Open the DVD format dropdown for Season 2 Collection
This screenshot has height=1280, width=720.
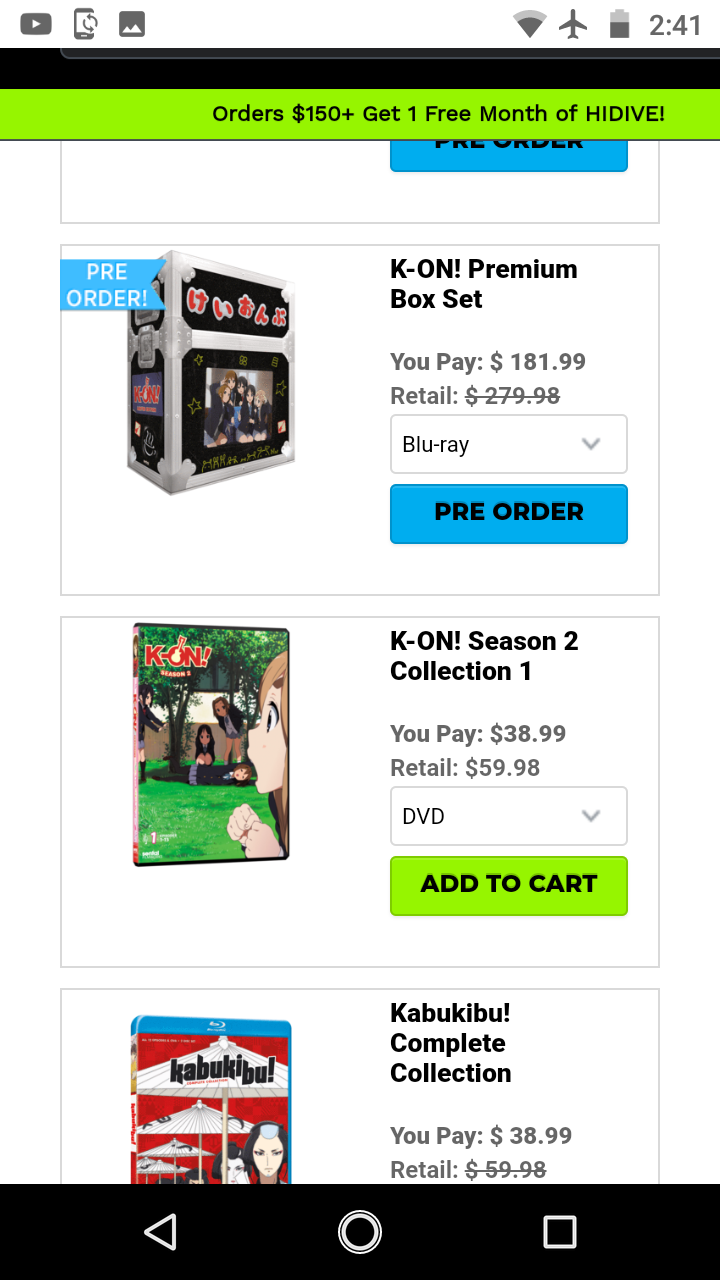(509, 816)
